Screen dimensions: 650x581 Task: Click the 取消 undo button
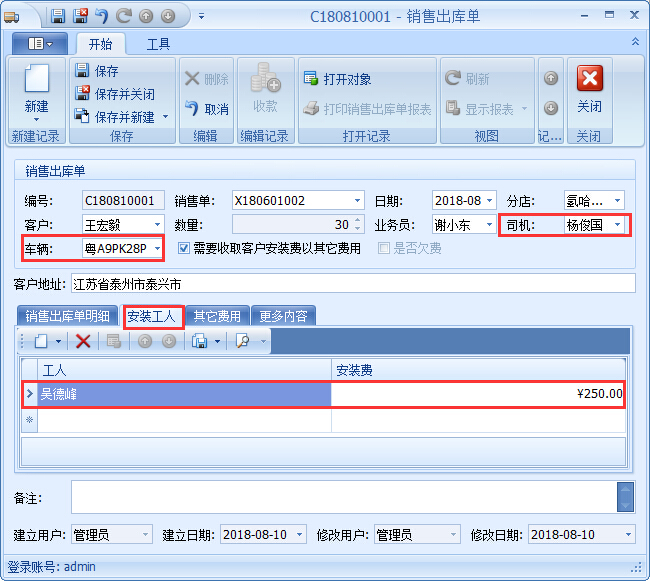[x=207, y=108]
